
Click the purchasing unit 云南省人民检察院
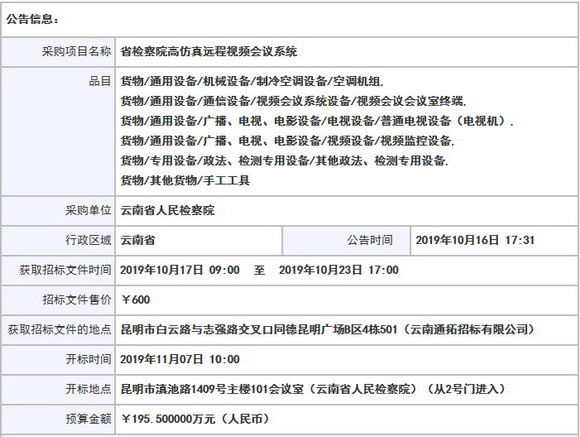pyautogui.click(x=168, y=211)
